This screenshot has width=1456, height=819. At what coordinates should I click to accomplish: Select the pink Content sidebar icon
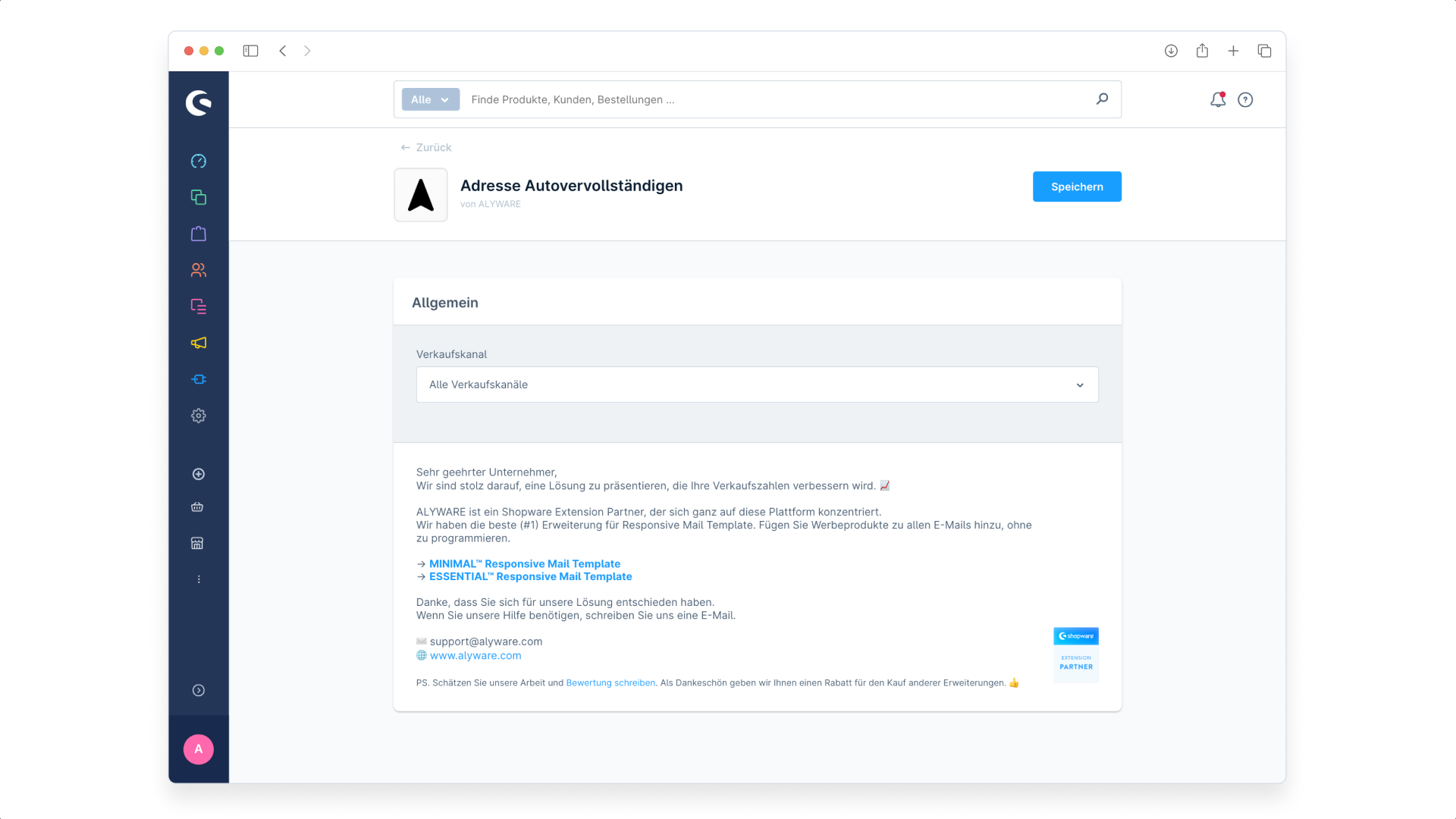coord(198,306)
